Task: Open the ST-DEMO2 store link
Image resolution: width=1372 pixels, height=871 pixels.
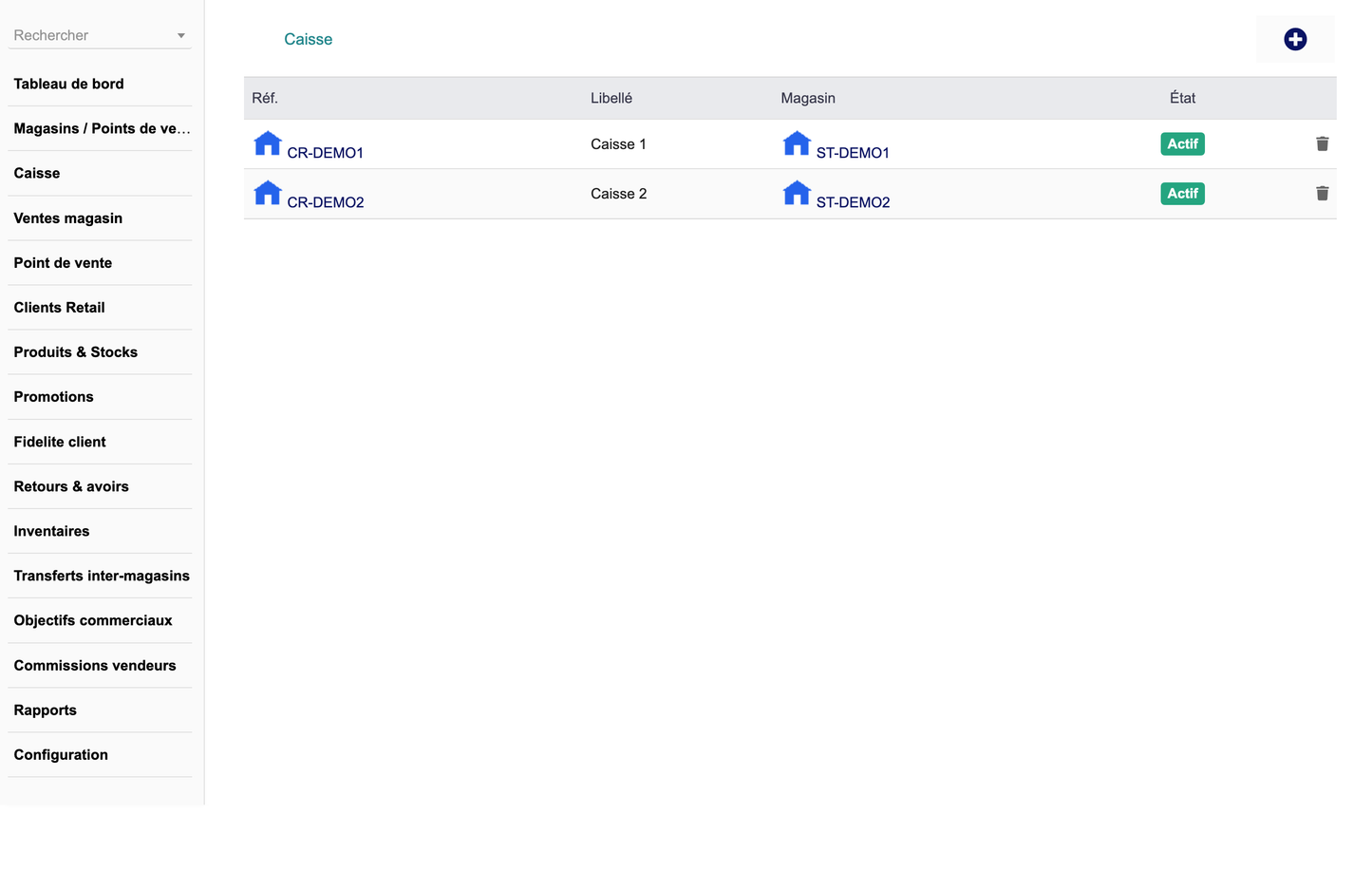Action: 853,201
